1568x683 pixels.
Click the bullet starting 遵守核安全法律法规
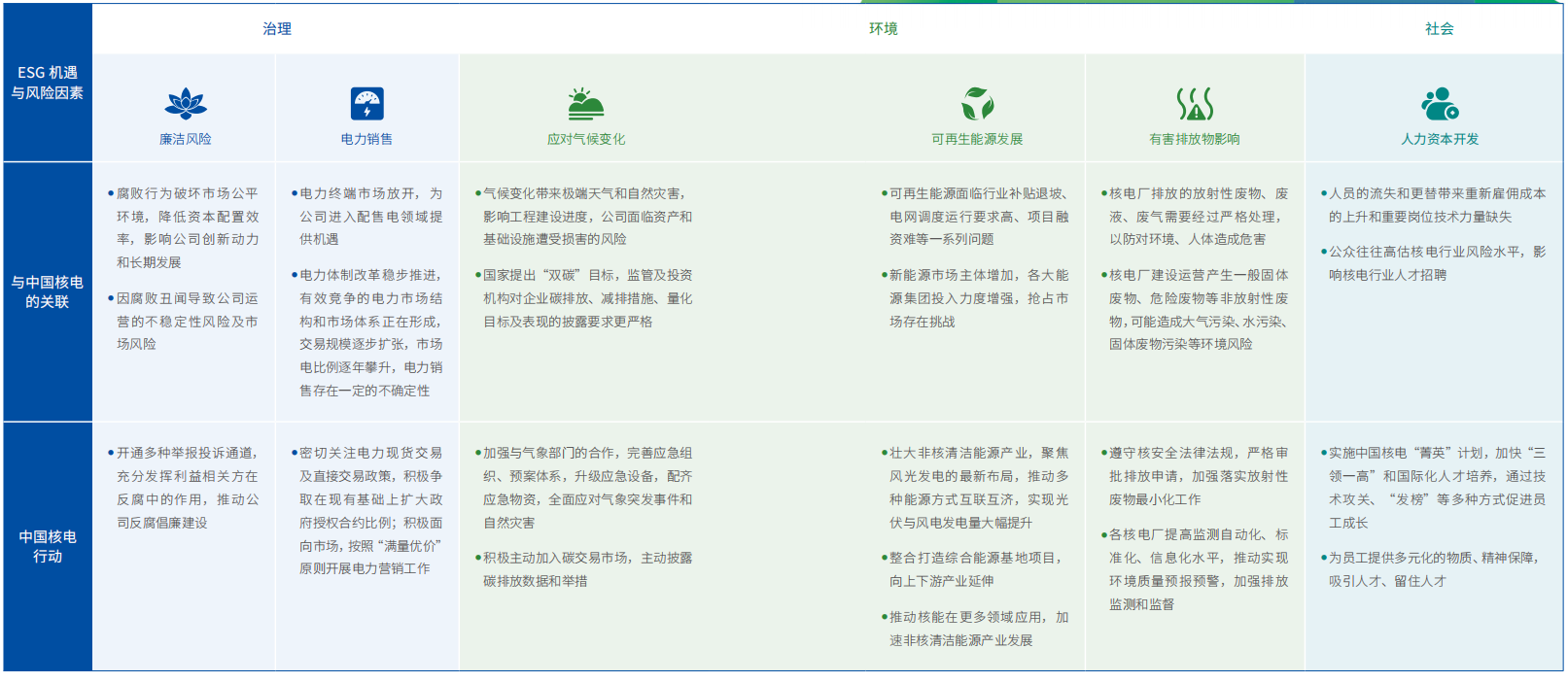[1195, 476]
